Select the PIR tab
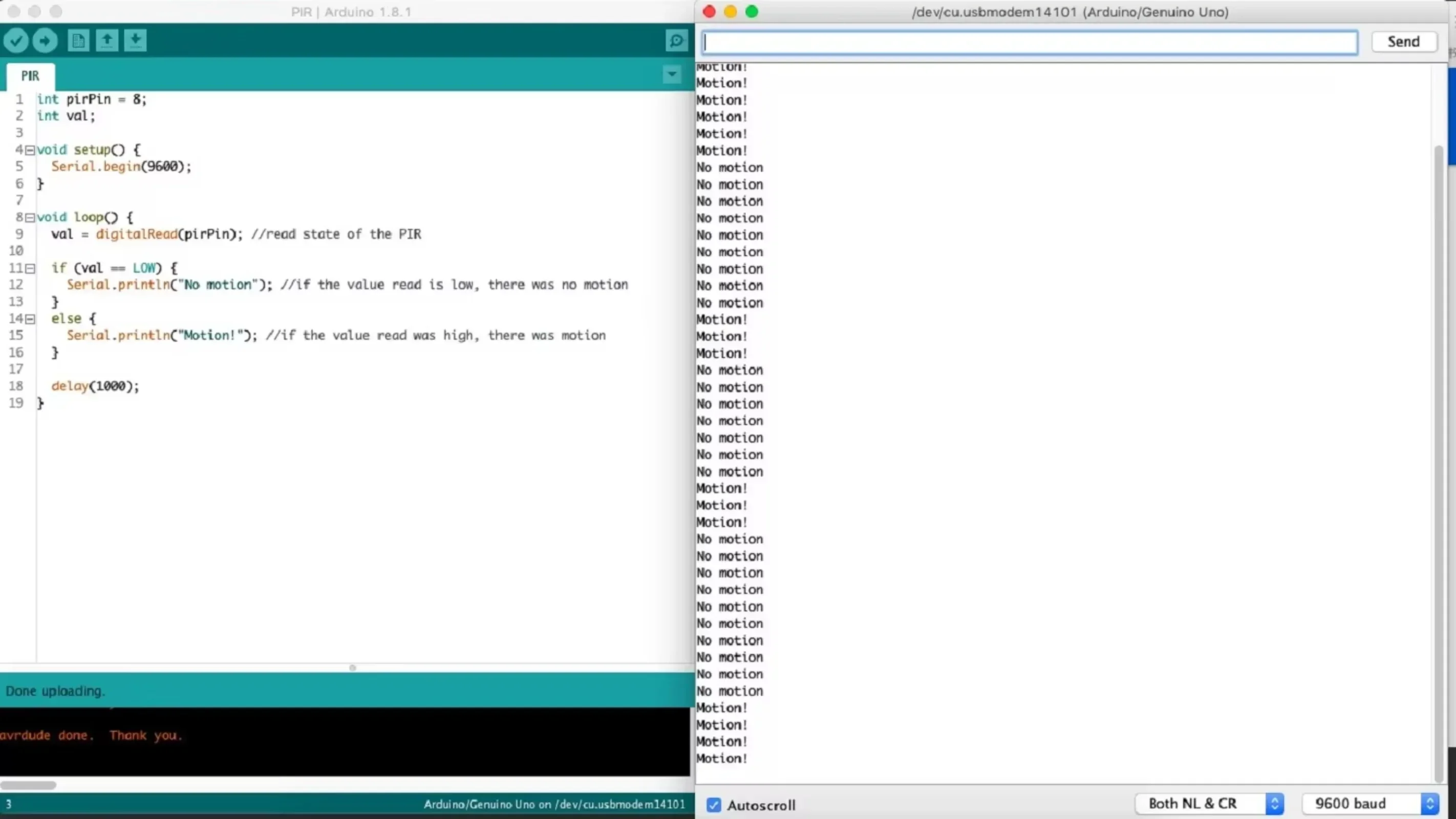The image size is (1456, 819). [29, 75]
